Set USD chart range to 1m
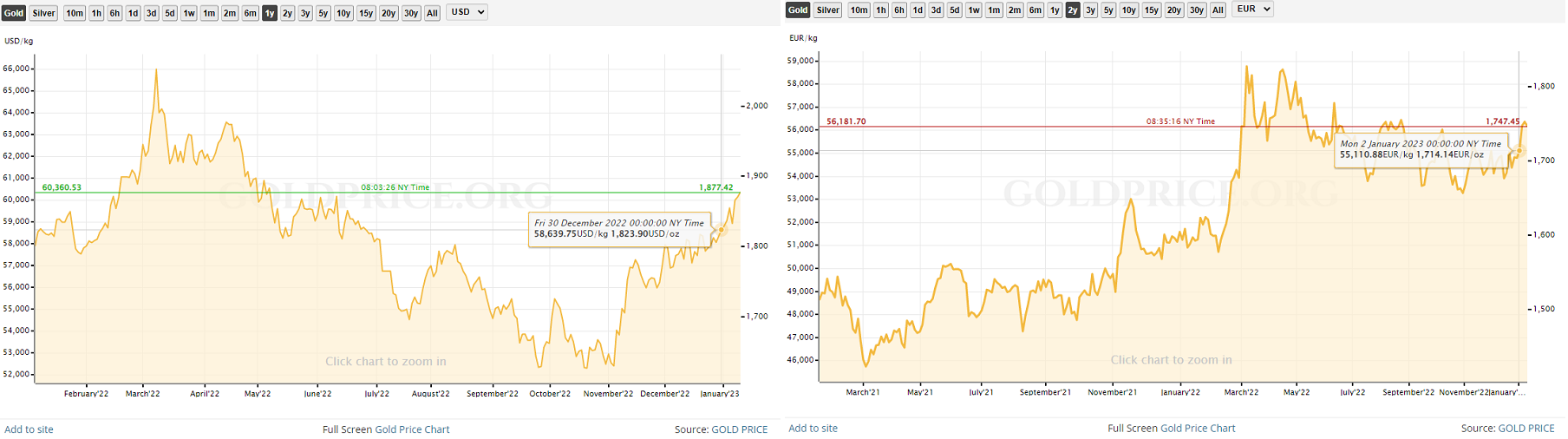Viewport: 1568px width, 439px height. pyautogui.click(x=209, y=13)
